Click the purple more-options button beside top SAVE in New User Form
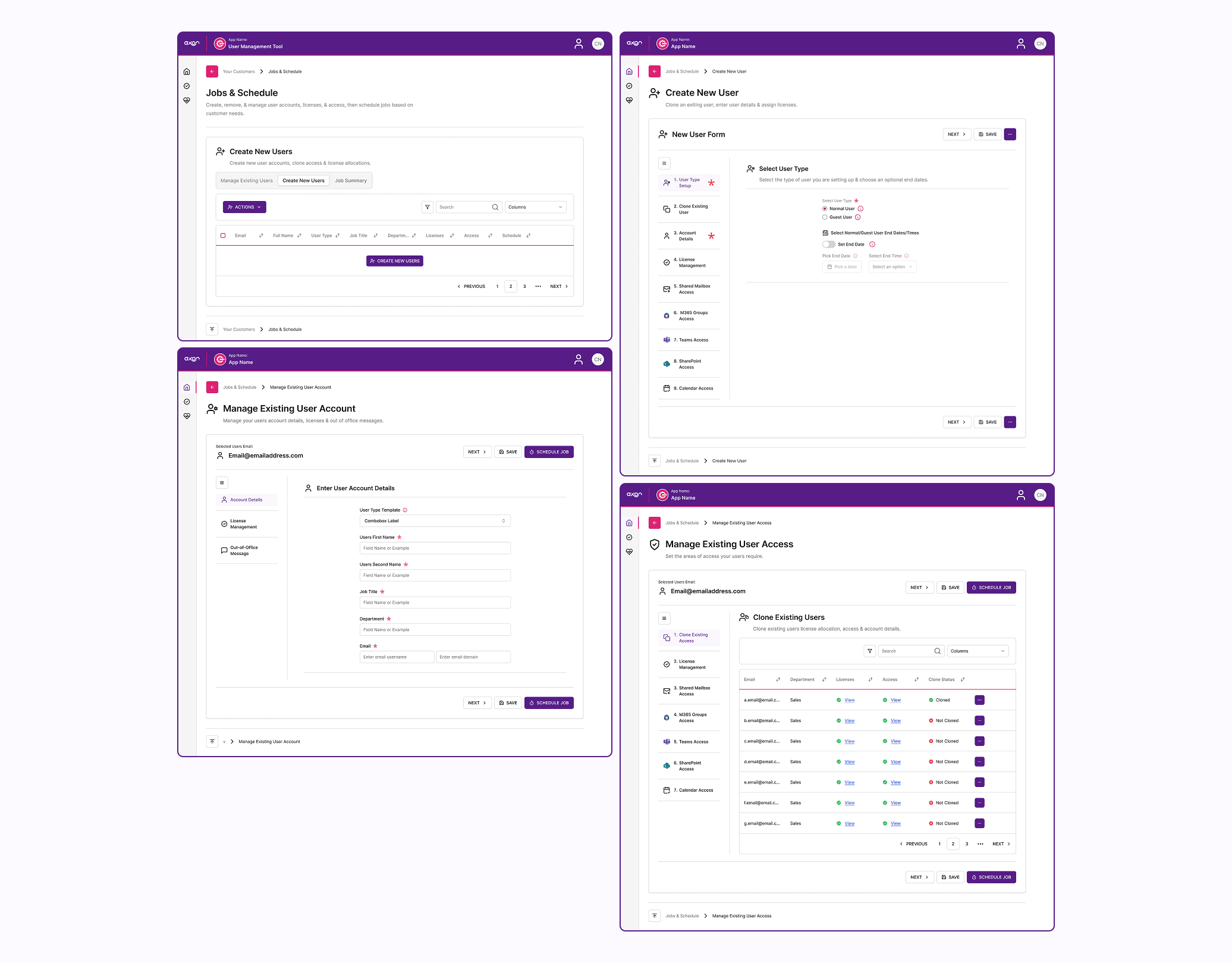 [1010, 134]
